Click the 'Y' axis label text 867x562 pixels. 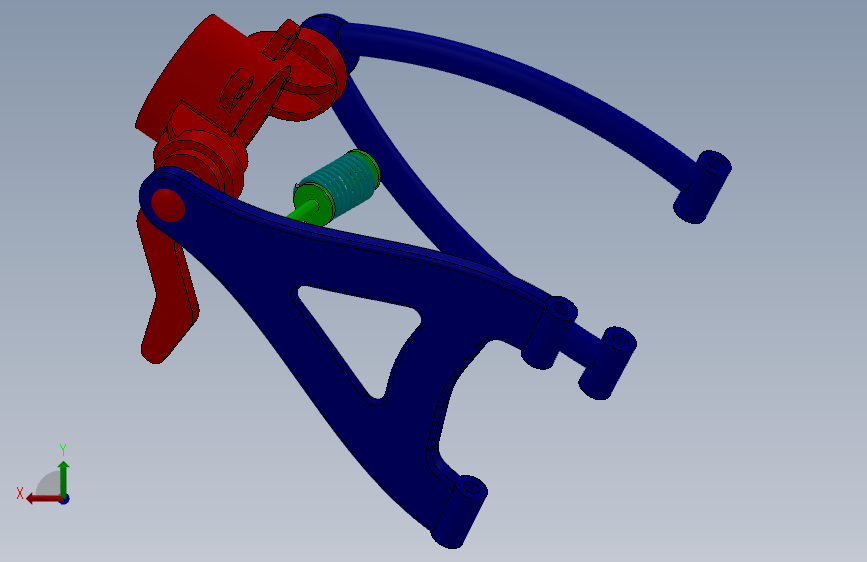[63, 449]
